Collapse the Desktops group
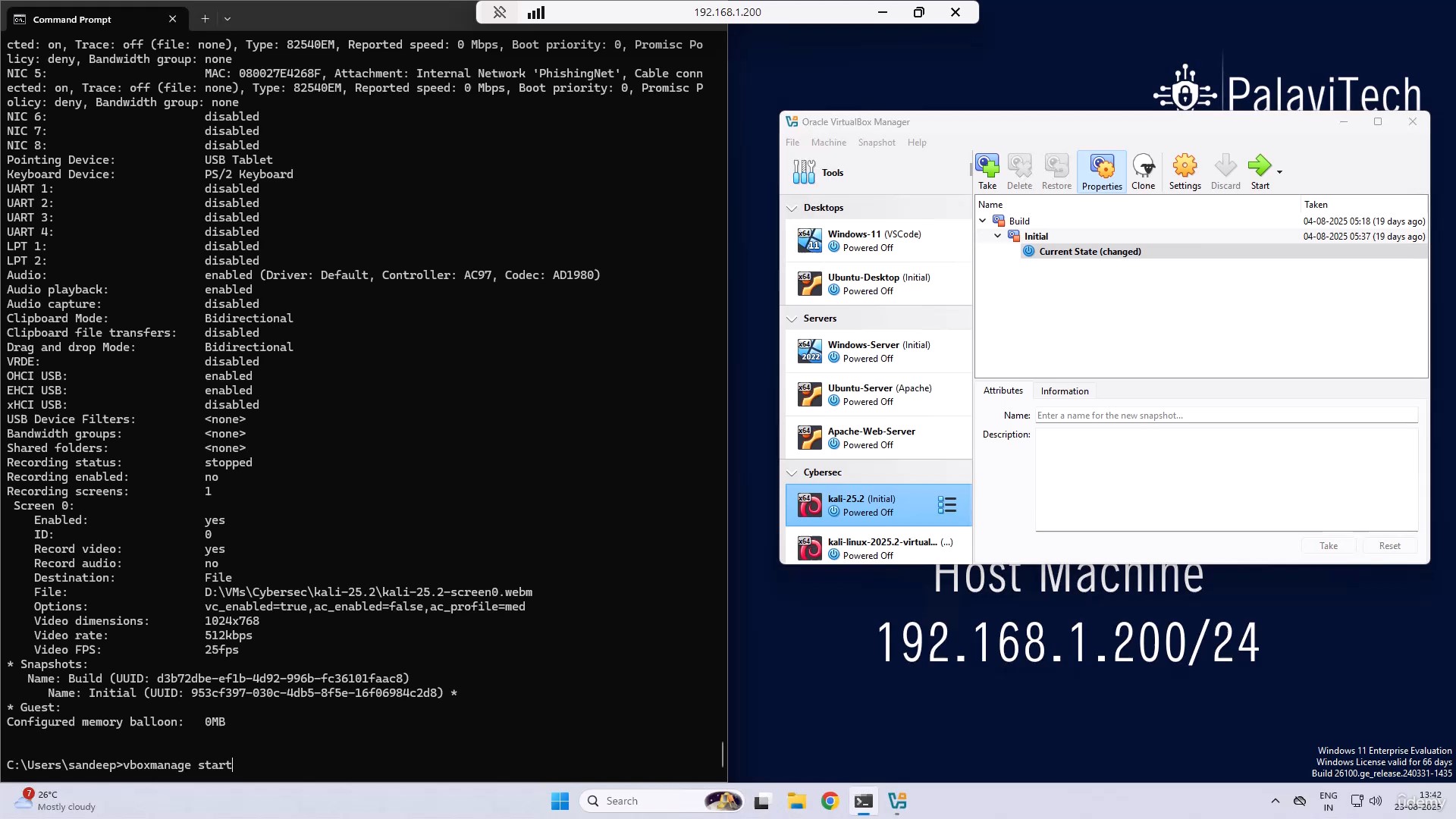Image resolution: width=1456 pixels, height=819 pixels. tap(792, 208)
